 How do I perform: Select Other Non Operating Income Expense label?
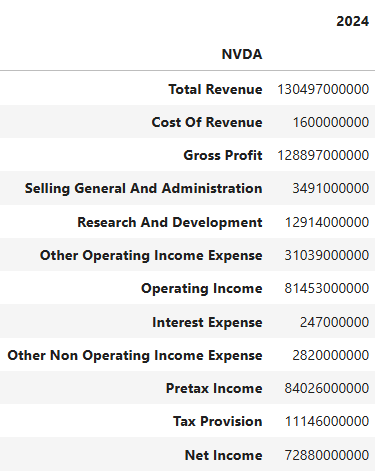click(135, 355)
